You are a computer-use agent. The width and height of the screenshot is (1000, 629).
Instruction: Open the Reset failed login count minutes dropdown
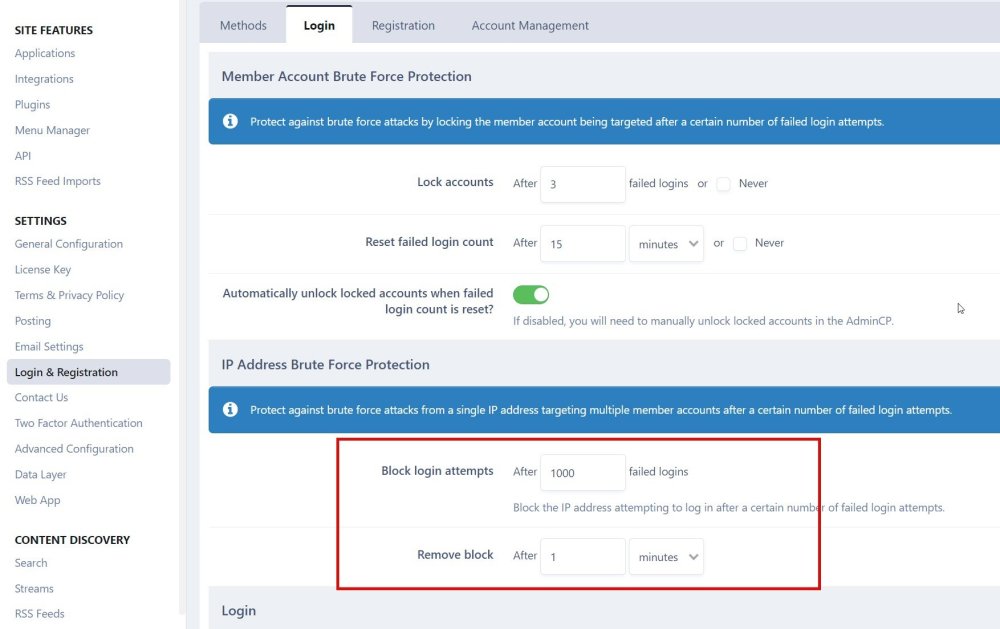[666, 244]
